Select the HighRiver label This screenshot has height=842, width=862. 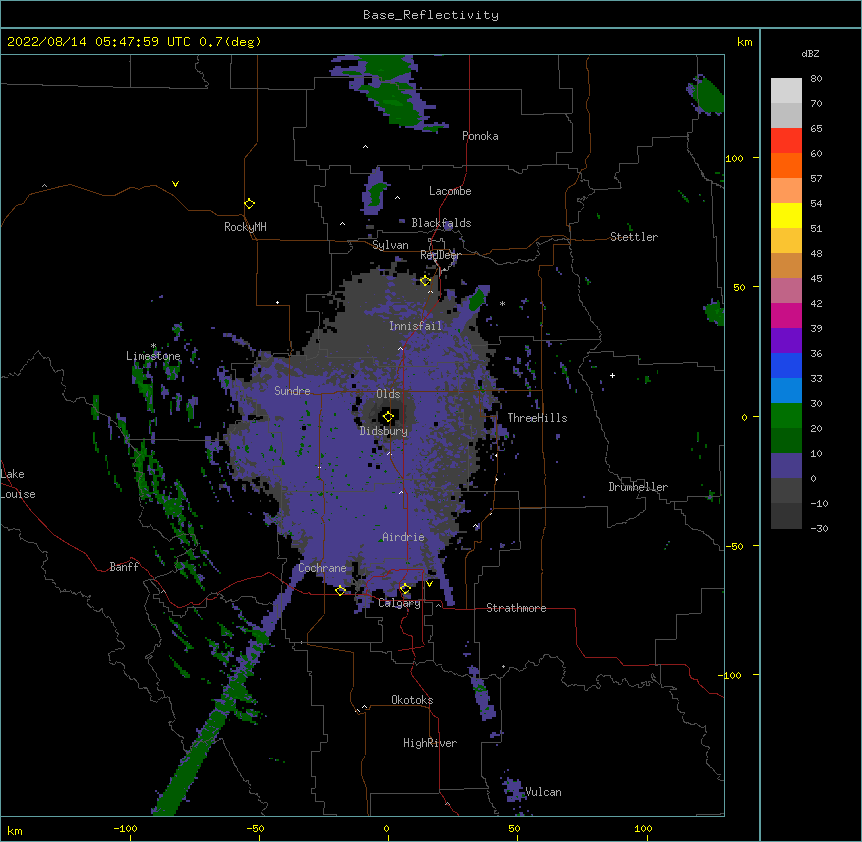click(430, 743)
